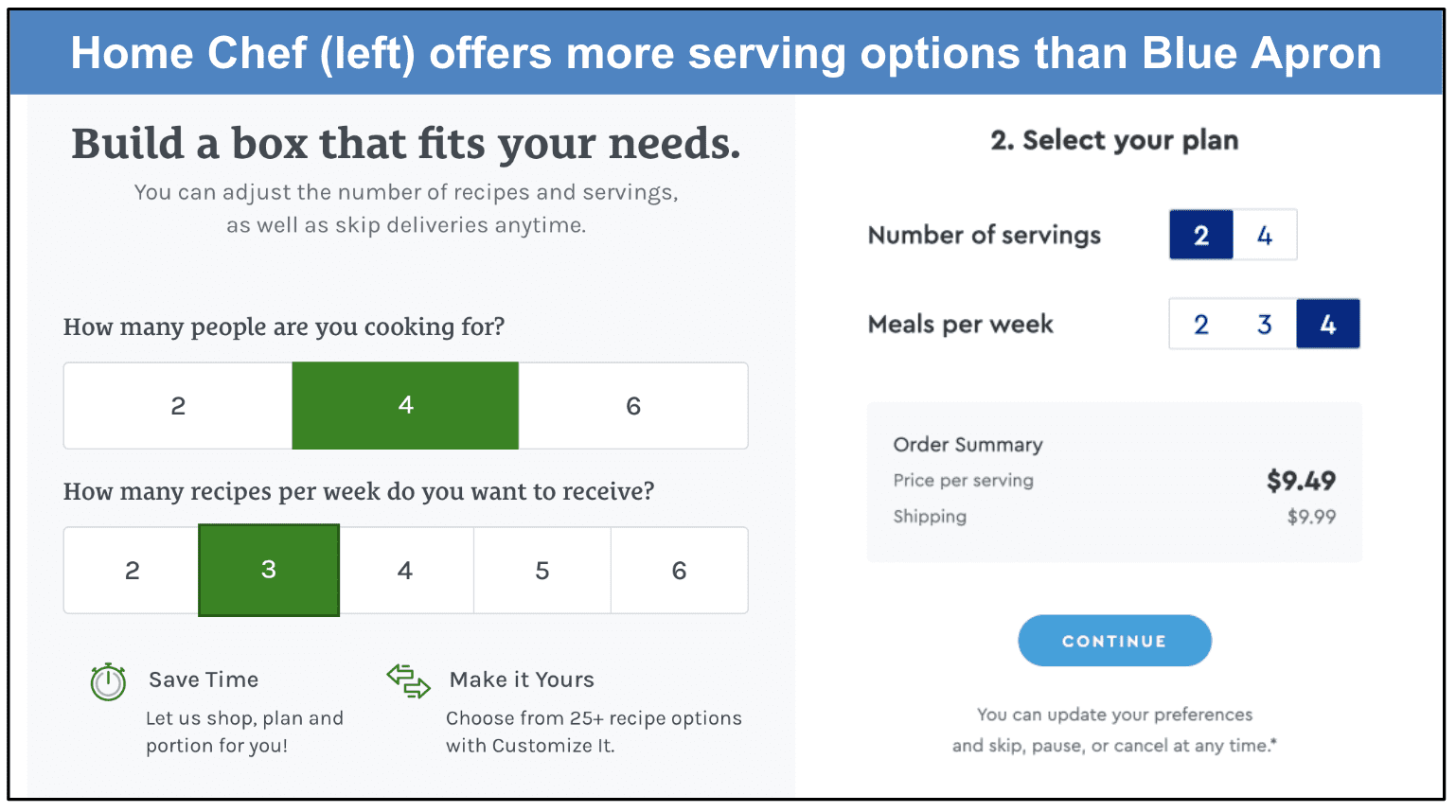Click the Order Summary heading
Image resolution: width=1456 pixels, height=812 pixels.
click(968, 445)
